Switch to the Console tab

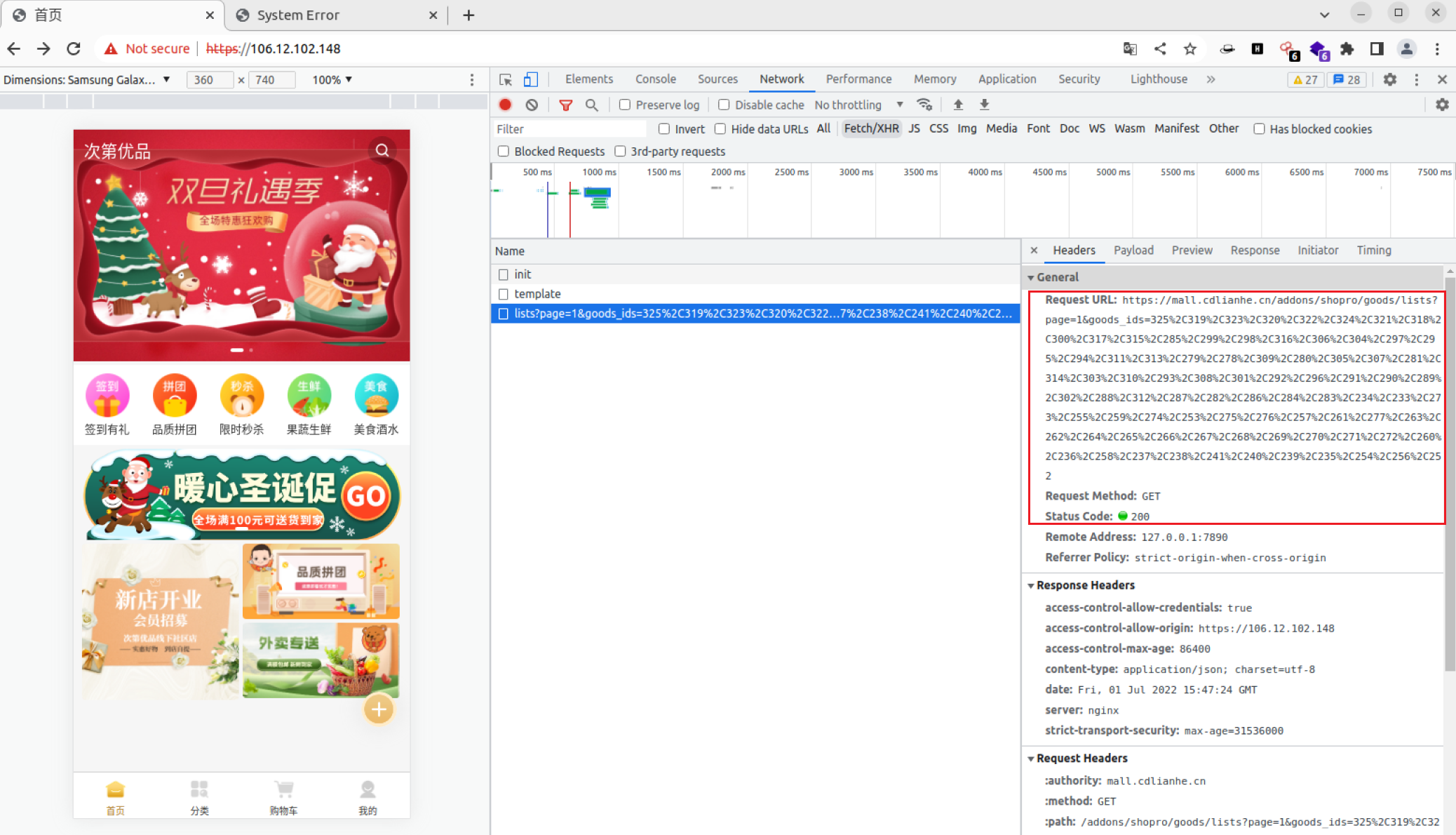655,79
